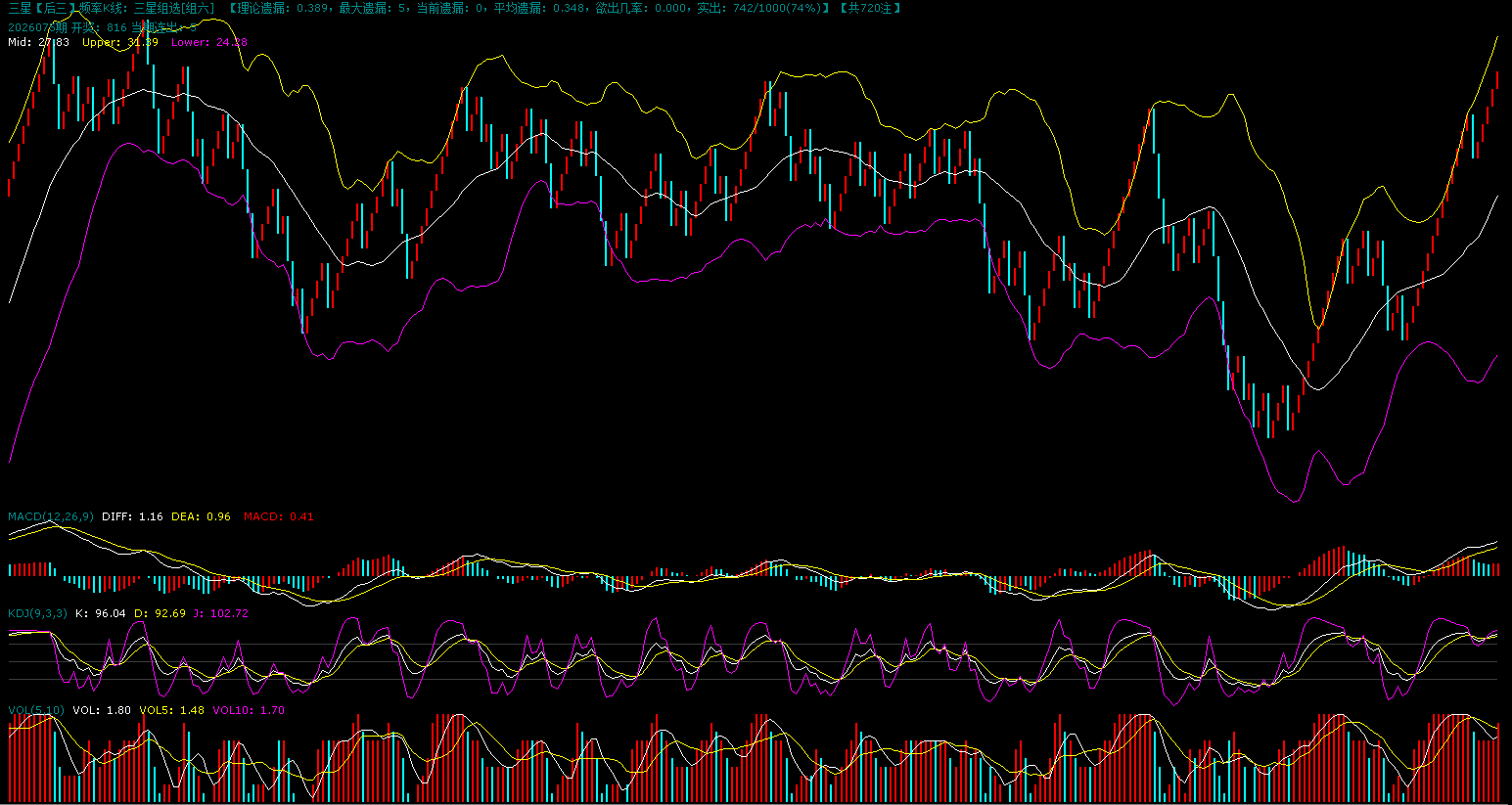Image resolution: width=1512 pixels, height=805 pixels.
Task: Click the last red candlestick at far right
Action: (1497, 80)
